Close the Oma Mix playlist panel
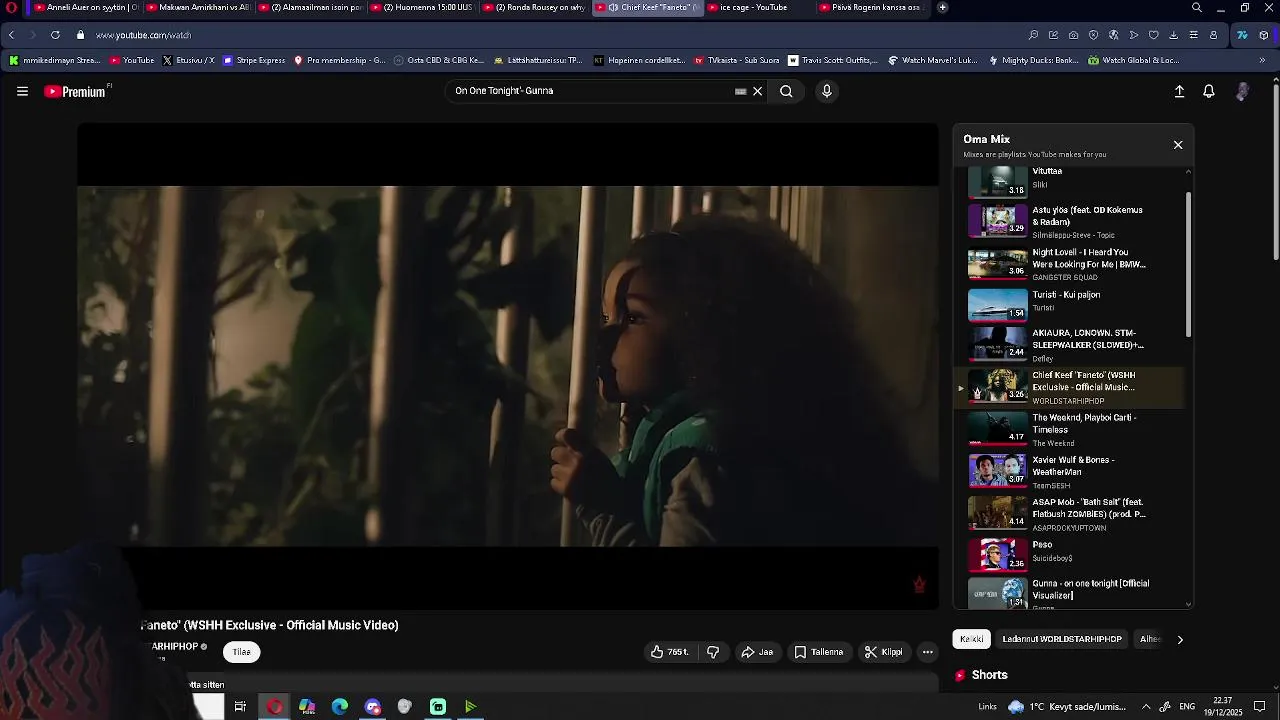The width and height of the screenshot is (1280, 720). coord(1178,145)
